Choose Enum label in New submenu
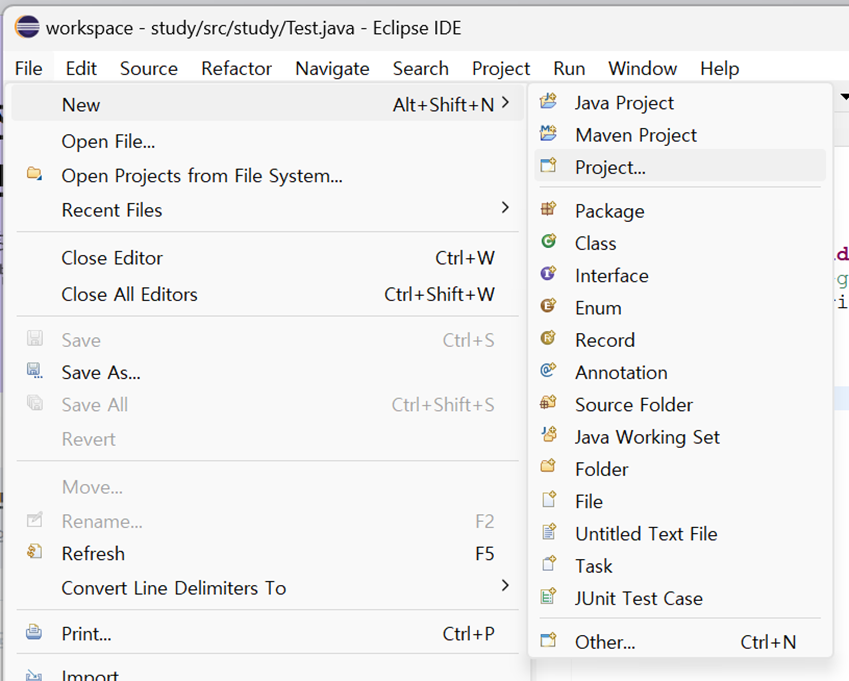 (x=598, y=308)
